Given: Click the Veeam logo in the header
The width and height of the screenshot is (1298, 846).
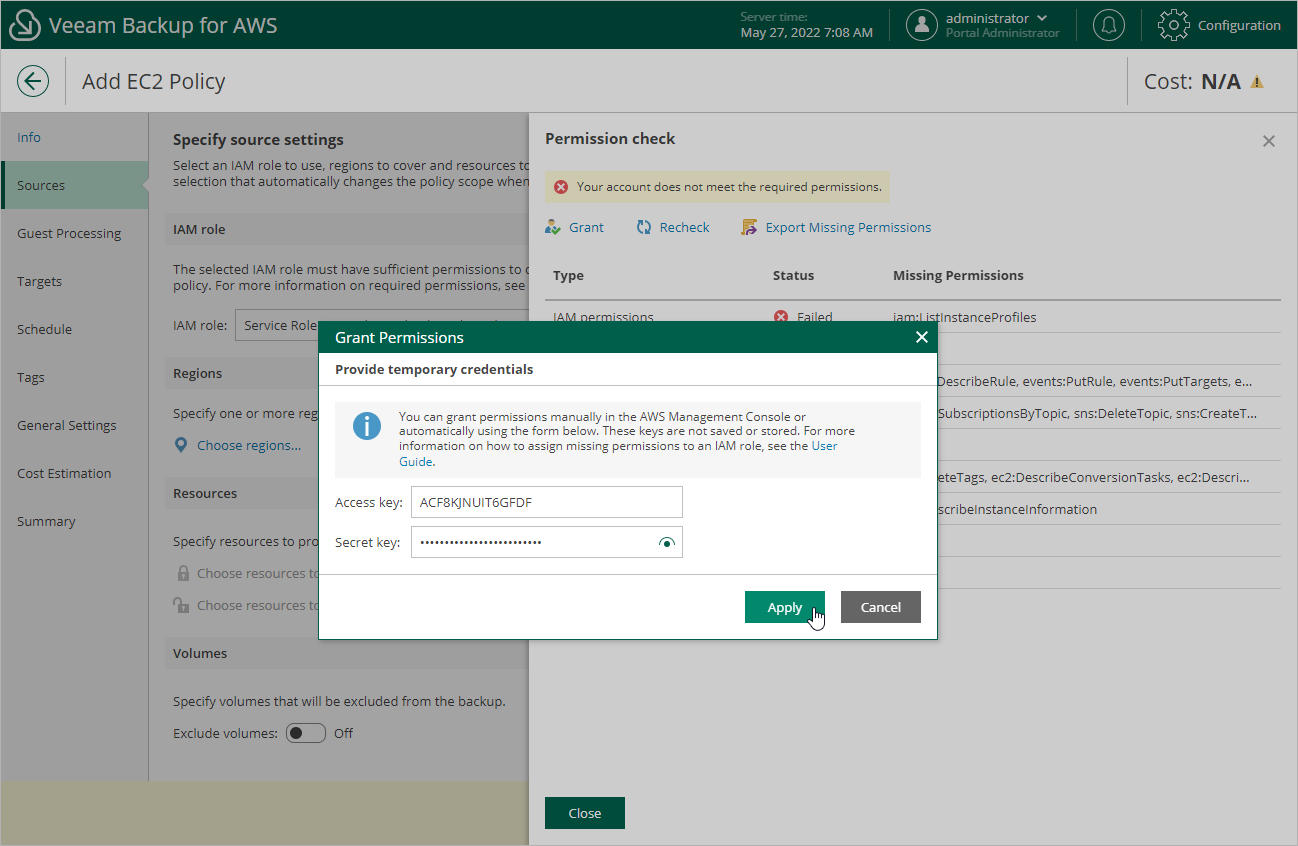Looking at the screenshot, I should [24, 25].
